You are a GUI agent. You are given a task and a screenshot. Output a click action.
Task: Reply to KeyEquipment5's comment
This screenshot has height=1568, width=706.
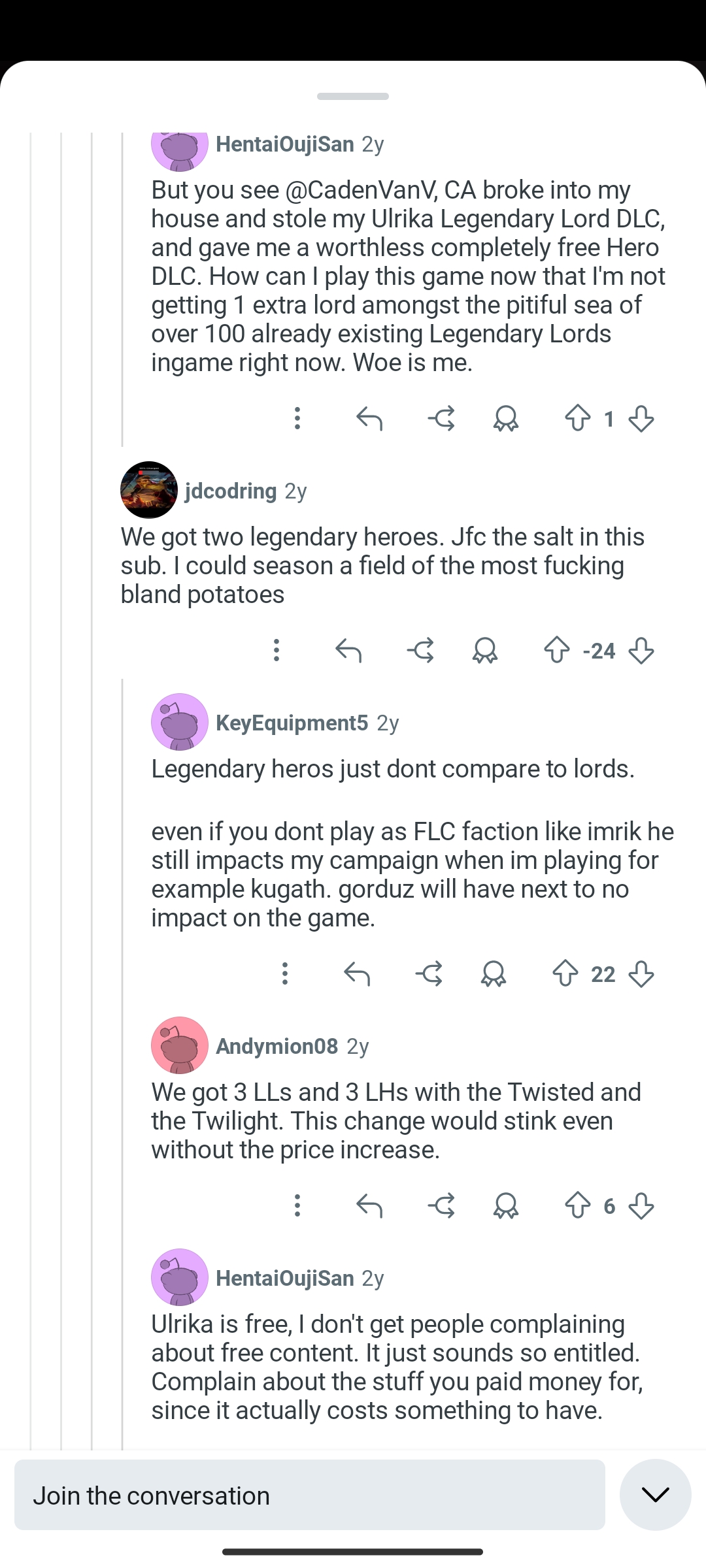click(x=357, y=973)
